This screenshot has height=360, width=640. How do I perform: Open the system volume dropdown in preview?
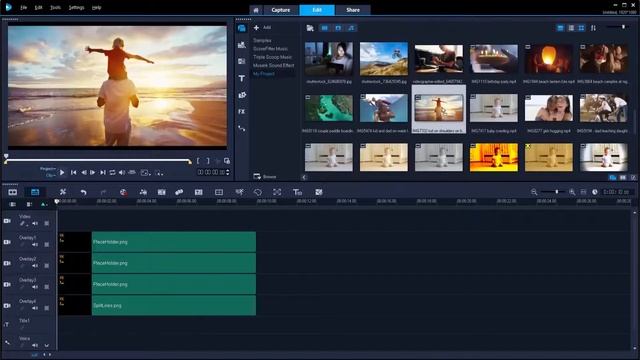(122, 173)
